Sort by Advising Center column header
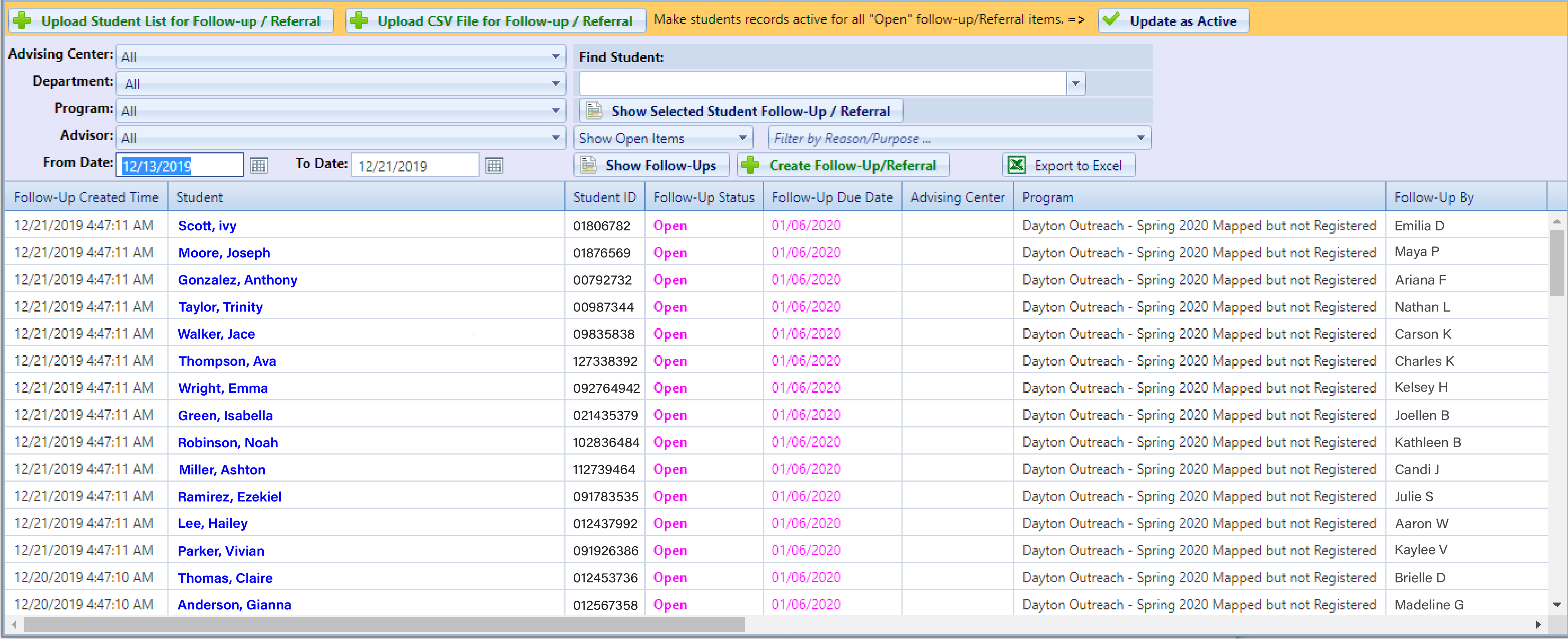 [957, 197]
